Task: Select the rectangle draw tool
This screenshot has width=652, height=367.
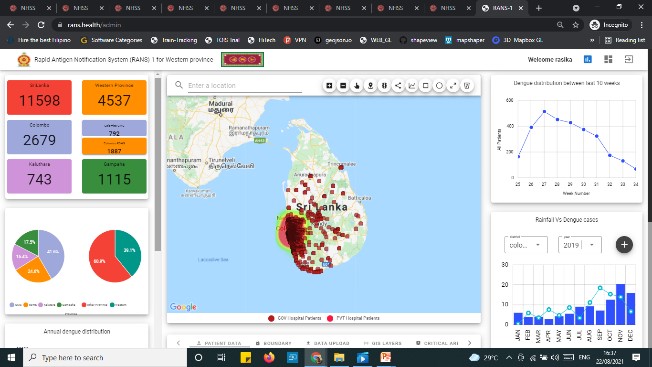Action: pos(425,86)
